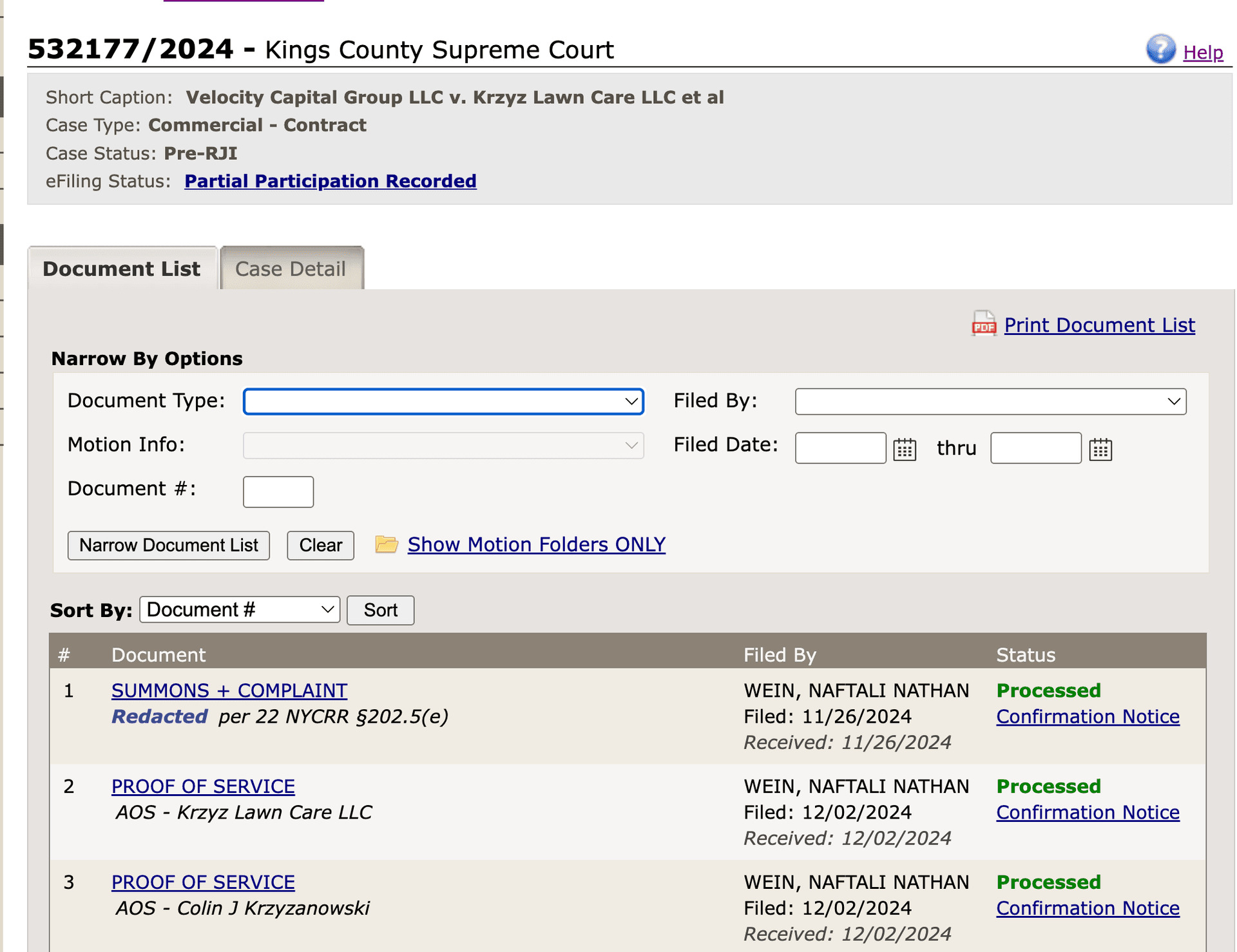Screen dimensions: 1237x952
Task: Open the Sort By dropdown showing Document #
Action: [x=239, y=609]
